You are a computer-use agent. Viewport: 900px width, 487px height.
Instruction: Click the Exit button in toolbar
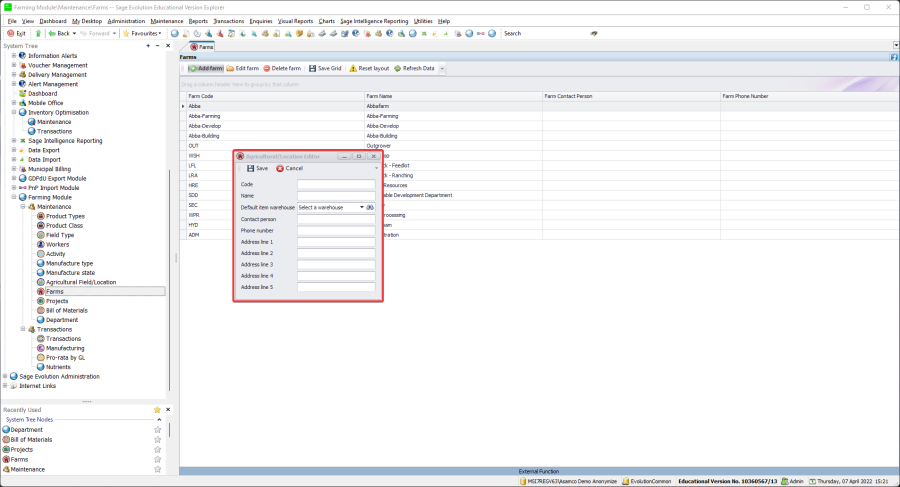click(x=16, y=33)
